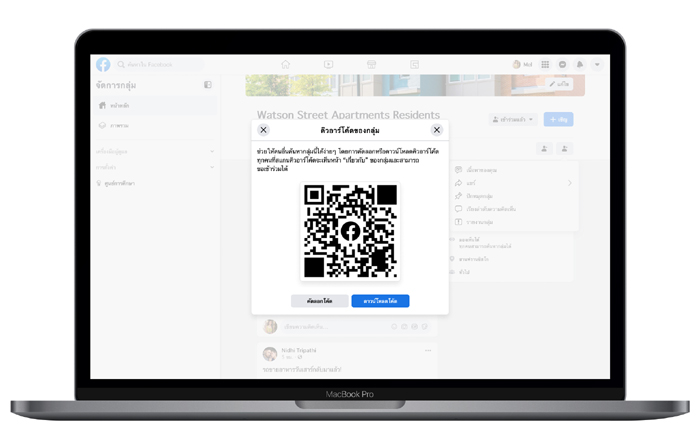This screenshot has height=433, width=700.
Task: Collapse the group management sidebar
Action: tap(208, 85)
